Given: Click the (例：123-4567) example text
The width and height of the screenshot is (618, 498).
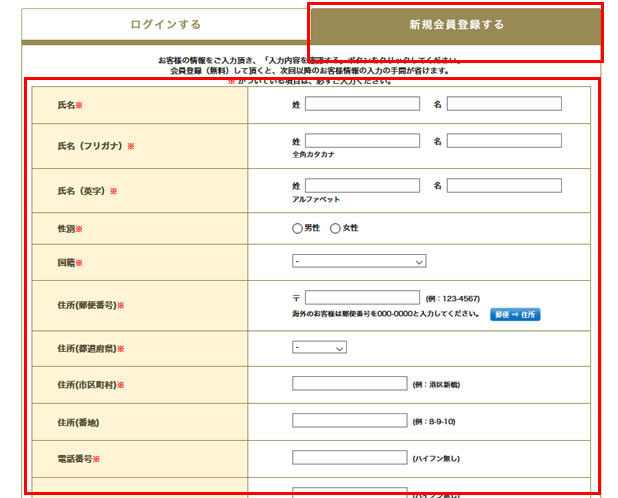Looking at the screenshot, I should point(453,299).
